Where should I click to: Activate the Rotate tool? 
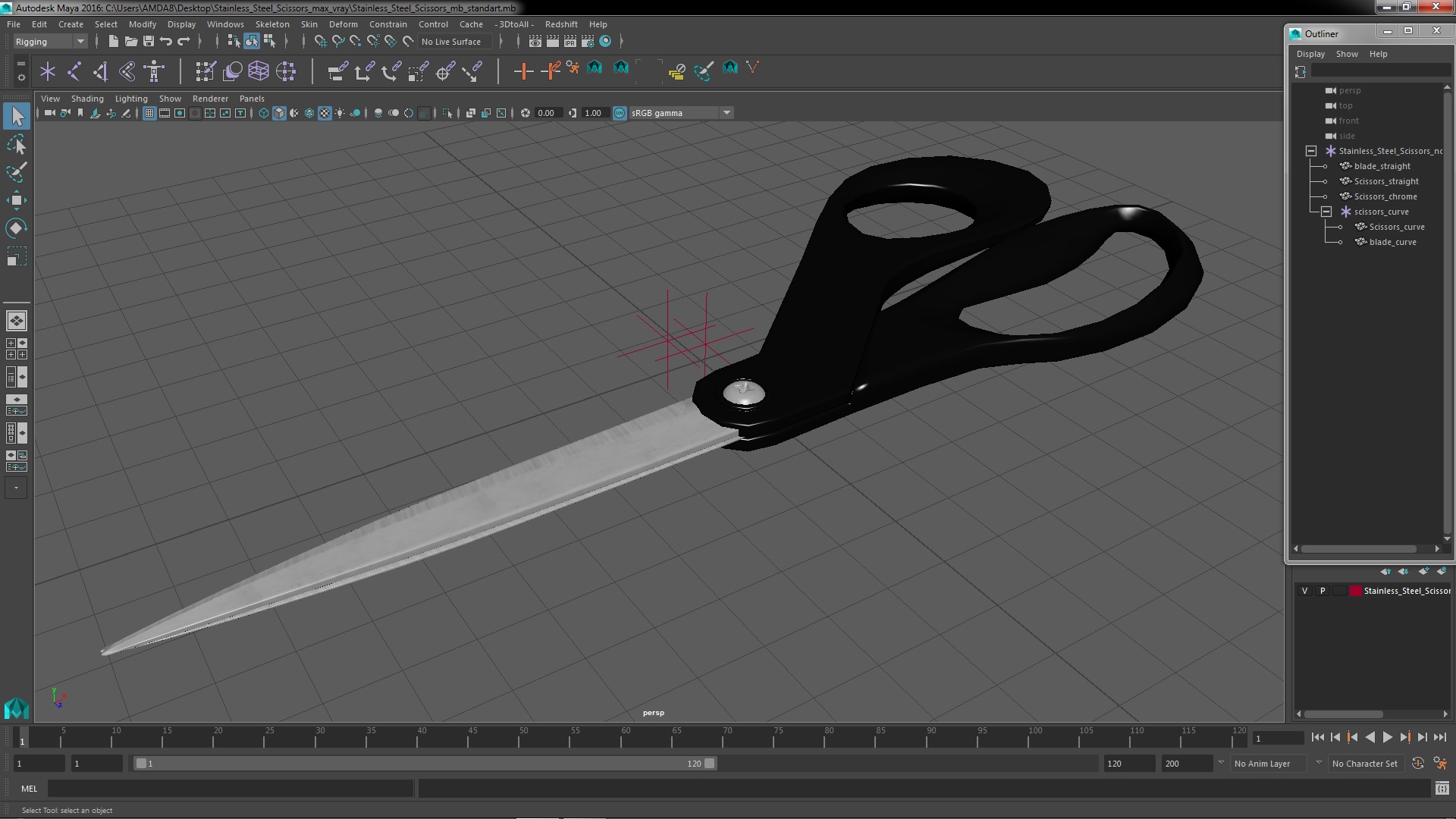tap(16, 228)
